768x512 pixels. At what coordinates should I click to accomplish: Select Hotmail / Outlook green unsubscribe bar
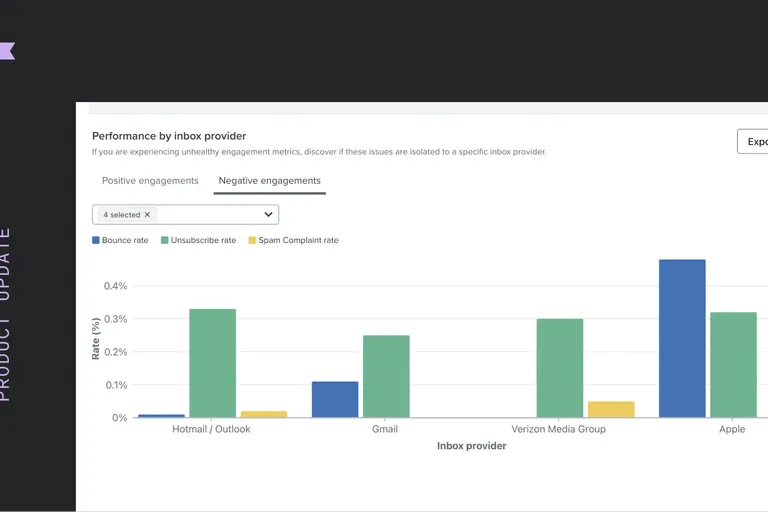pyautogui.click(x=213, y=363)
